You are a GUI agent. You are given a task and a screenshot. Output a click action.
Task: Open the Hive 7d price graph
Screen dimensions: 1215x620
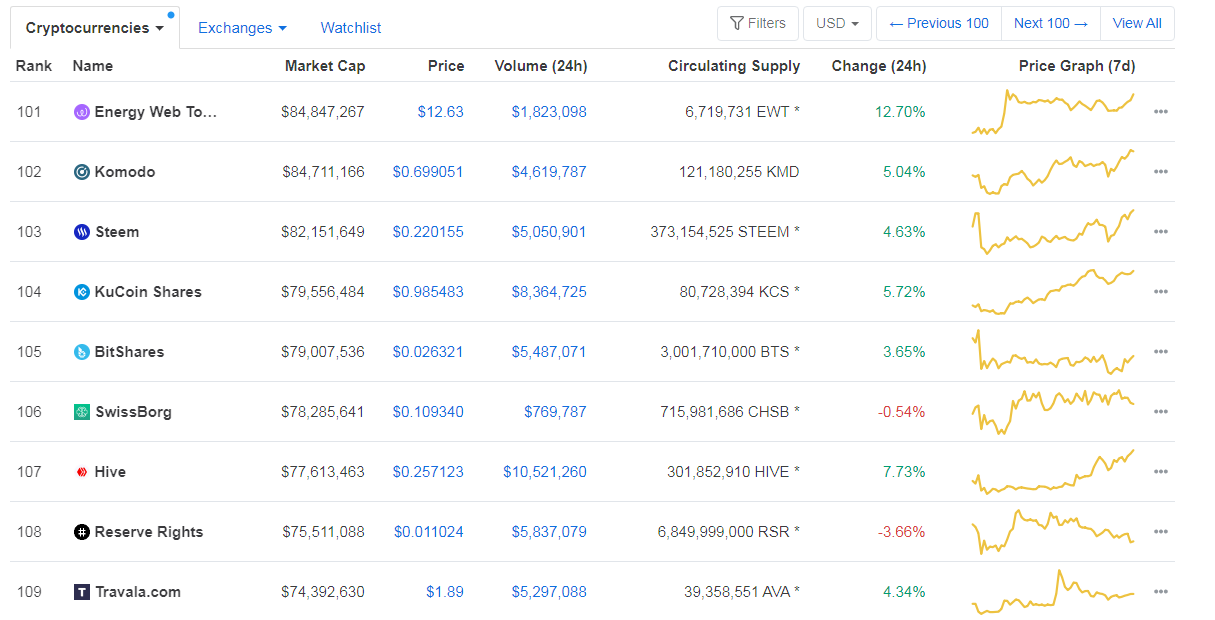(1053, 472)
